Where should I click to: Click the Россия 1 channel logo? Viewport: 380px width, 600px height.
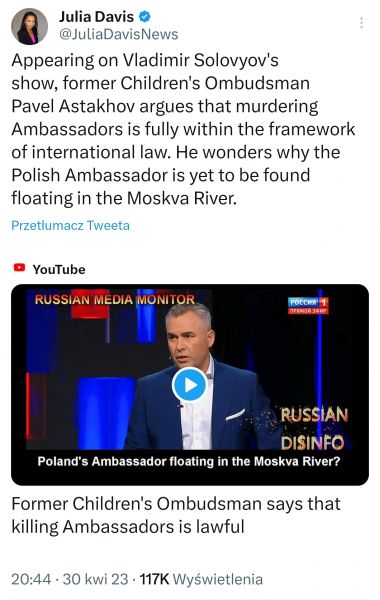tap(308, 306)
